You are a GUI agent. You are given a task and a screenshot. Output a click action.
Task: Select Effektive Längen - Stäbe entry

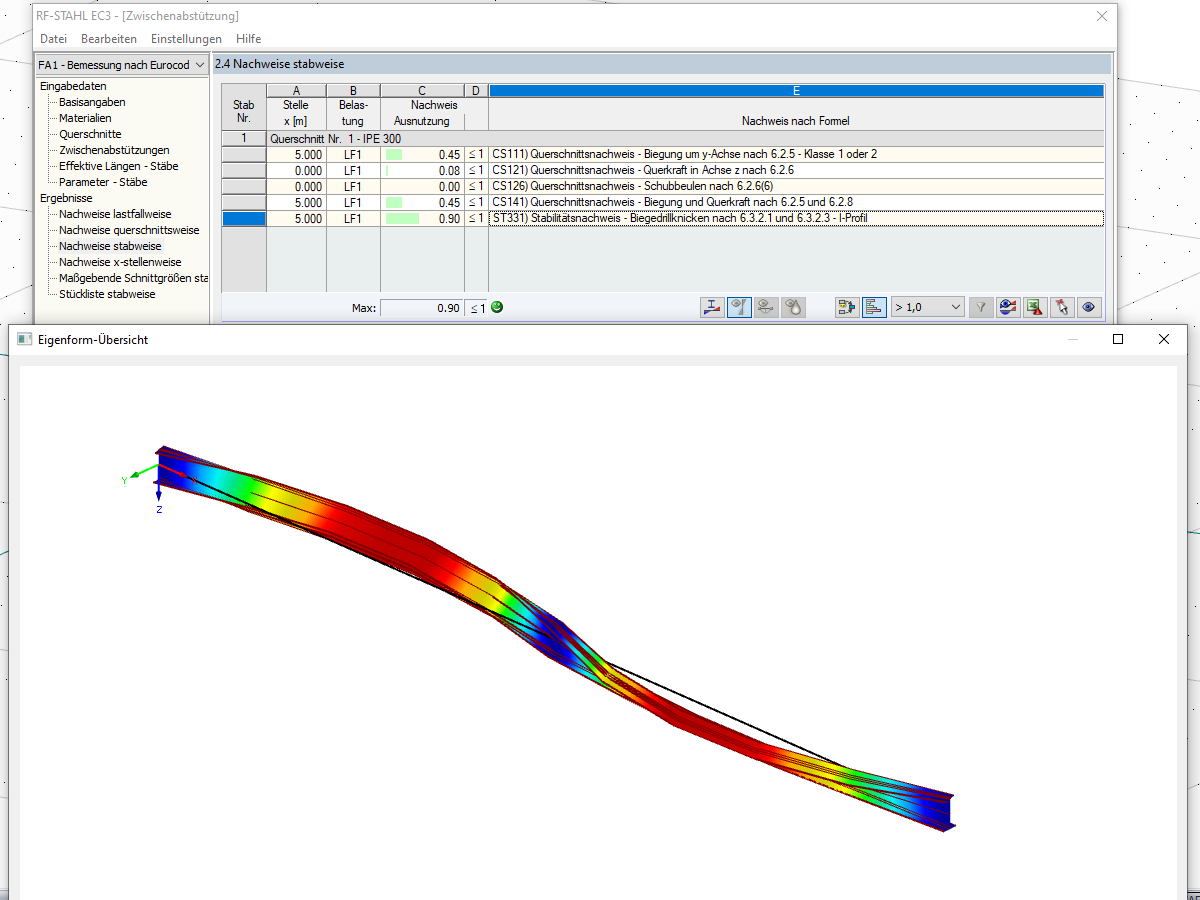click(x=118, y=166)
